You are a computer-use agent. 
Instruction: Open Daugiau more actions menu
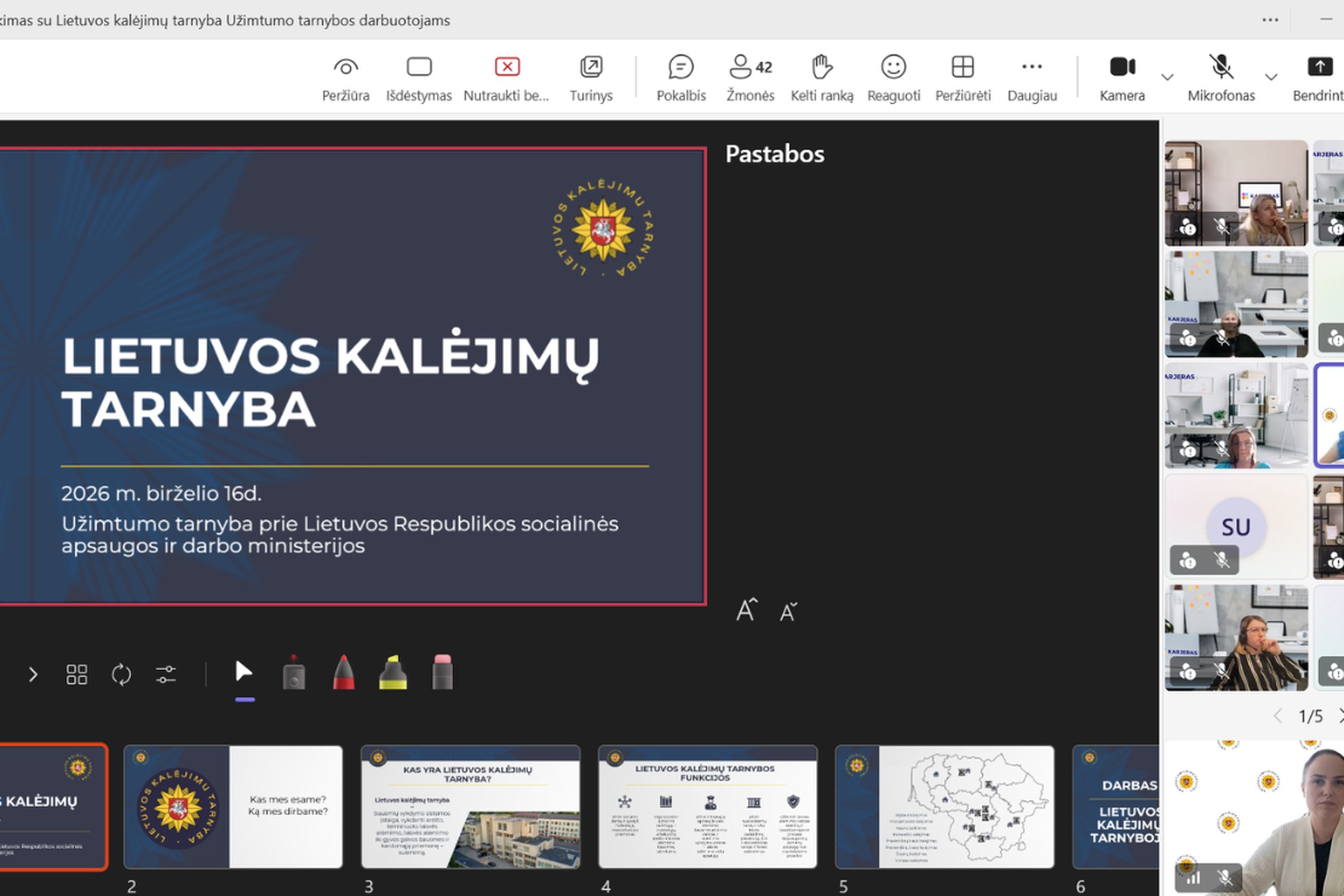(x=1032, y=78)
